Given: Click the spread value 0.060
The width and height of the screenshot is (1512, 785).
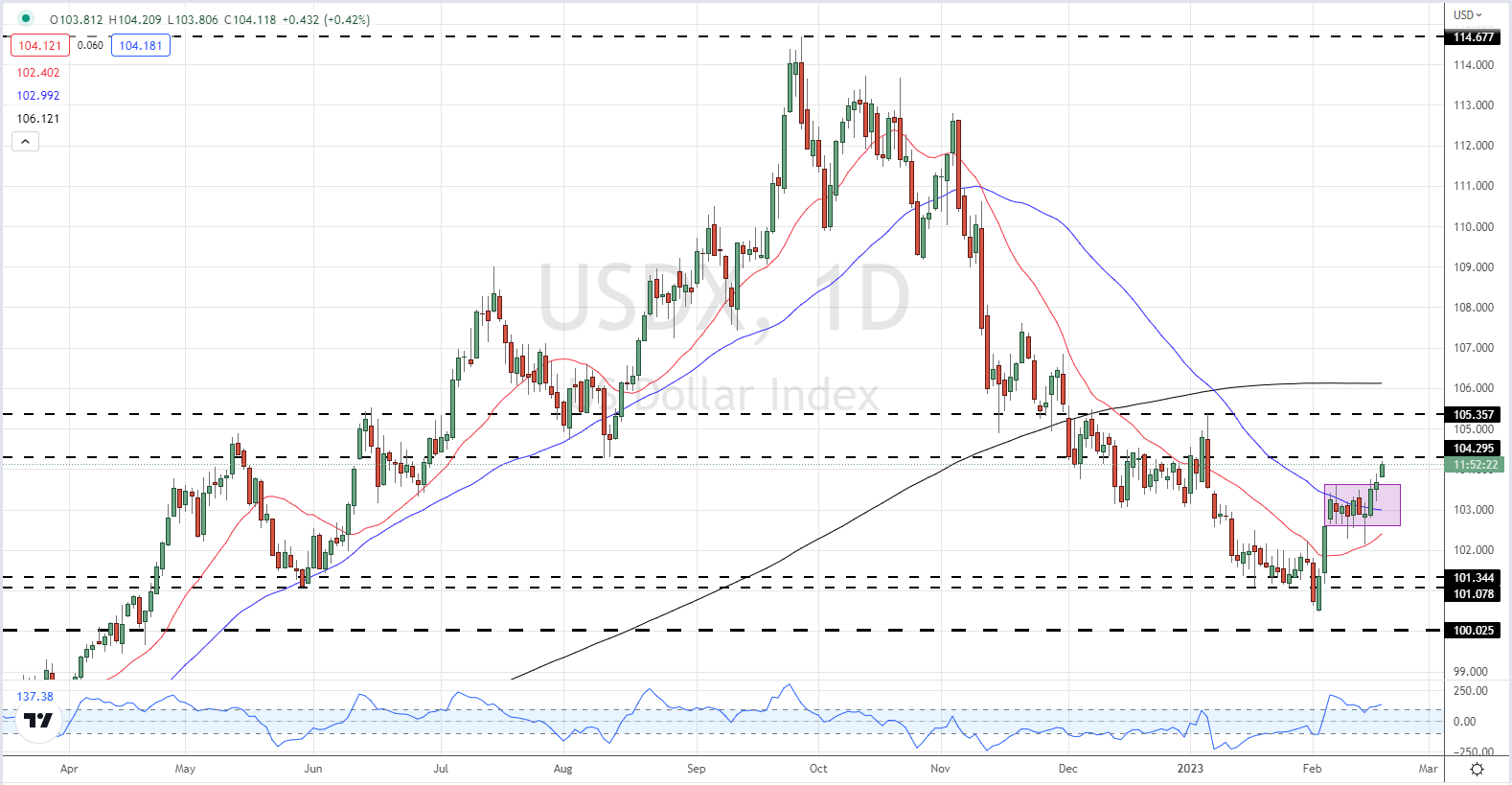Looking at the screenshot, I should click(x=90, y=45).
